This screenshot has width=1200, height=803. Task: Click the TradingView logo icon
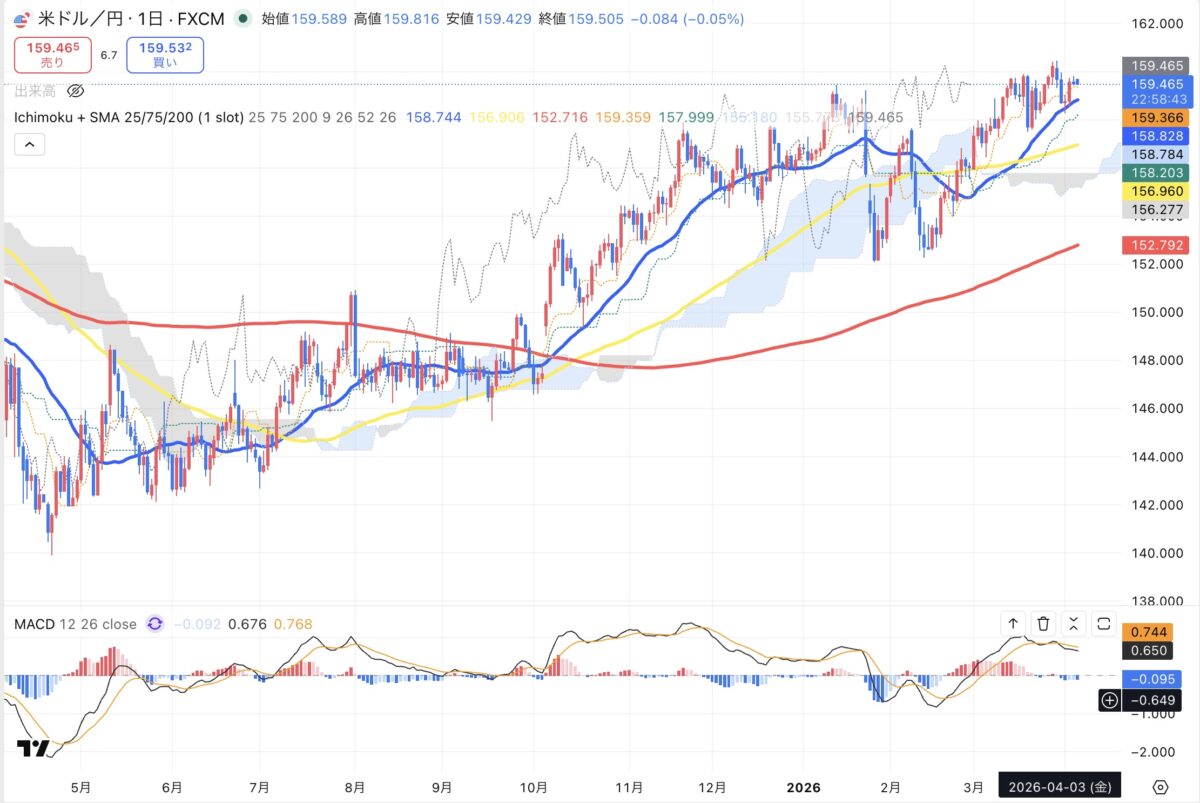coord(33,748)
